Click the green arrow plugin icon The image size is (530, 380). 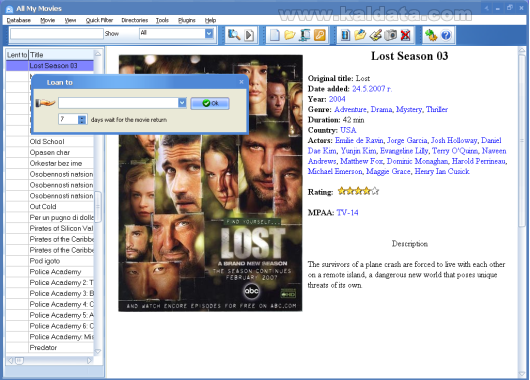pos(431,35)
